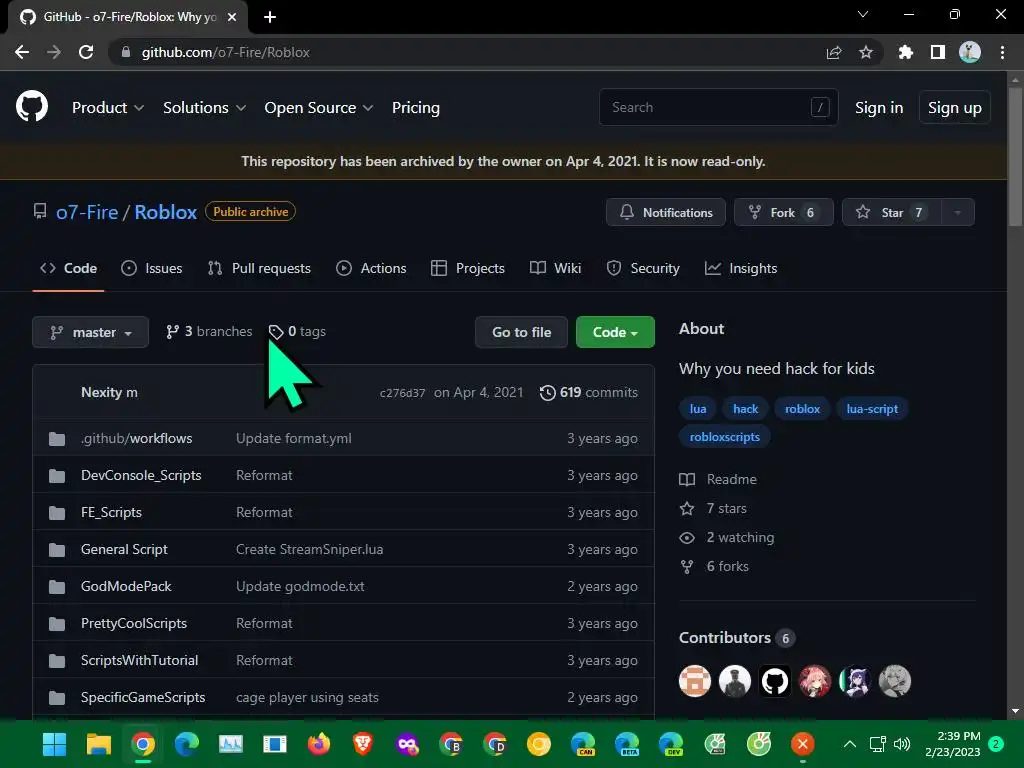Show hidden system tray icons
Viewport: 1024px width, 768px height.
coord(850,744)
